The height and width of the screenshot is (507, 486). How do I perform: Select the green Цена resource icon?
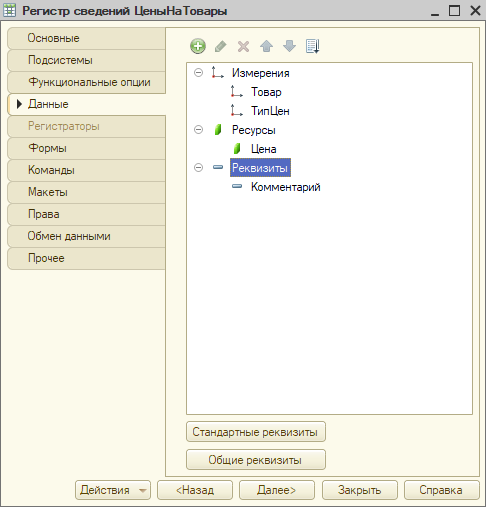tap(237, 149)
